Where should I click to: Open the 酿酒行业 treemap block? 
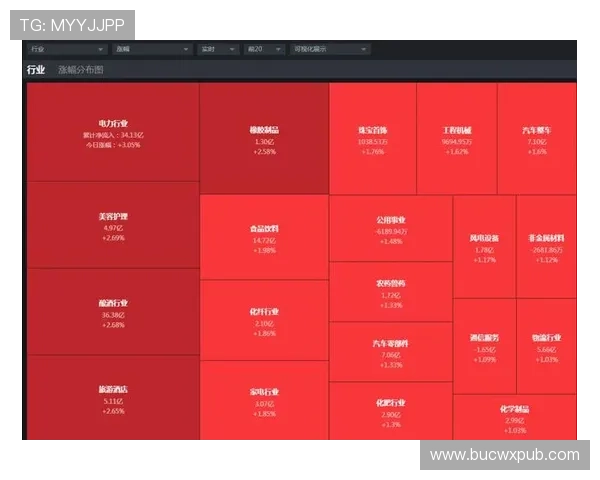[x=113, y=312]
